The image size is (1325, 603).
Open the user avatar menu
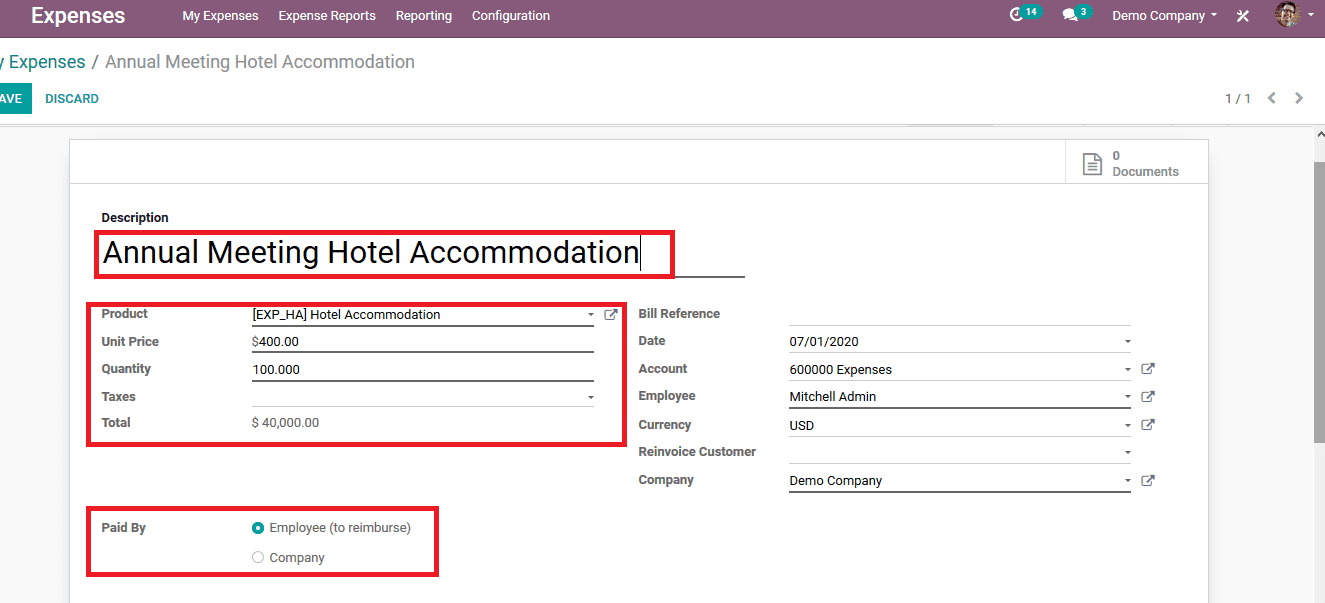(1293, 15)
